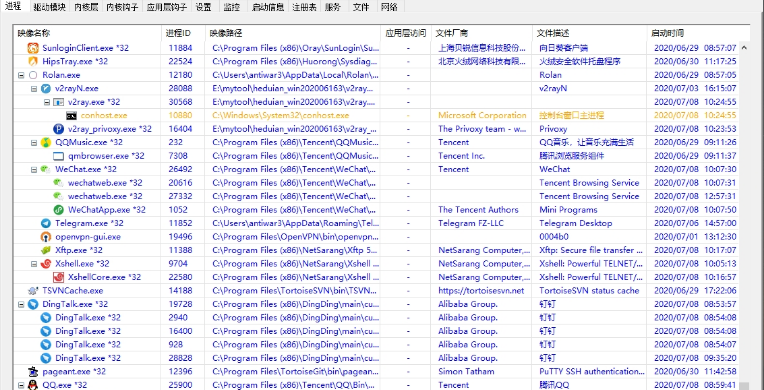Collapse the Rolan.exe process tree
The image size is (764, 390).
21,75
